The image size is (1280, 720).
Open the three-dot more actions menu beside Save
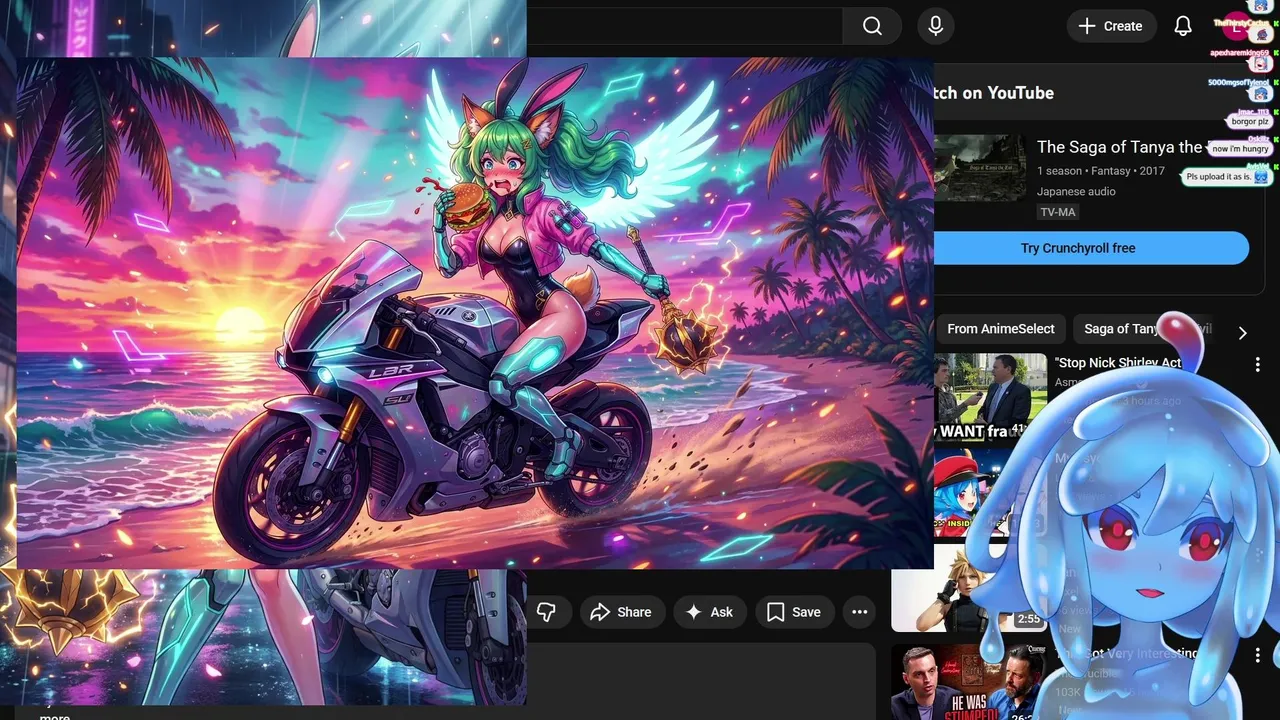tap(859, 612)
